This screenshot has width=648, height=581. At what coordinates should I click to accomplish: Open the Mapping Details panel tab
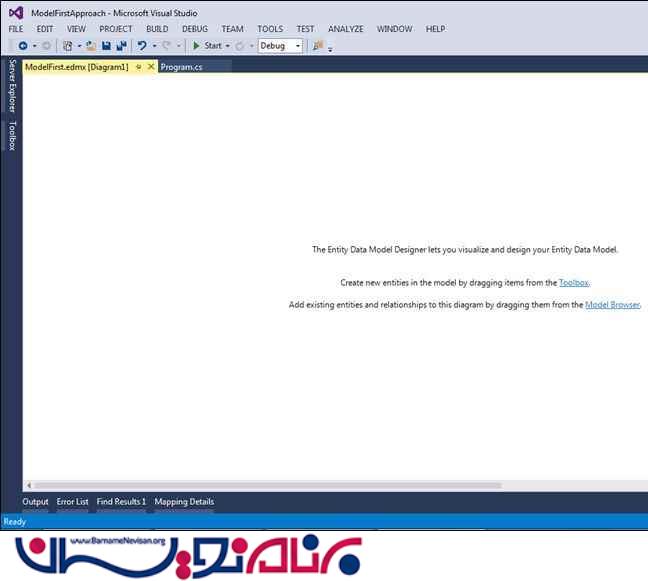[184, 502]
